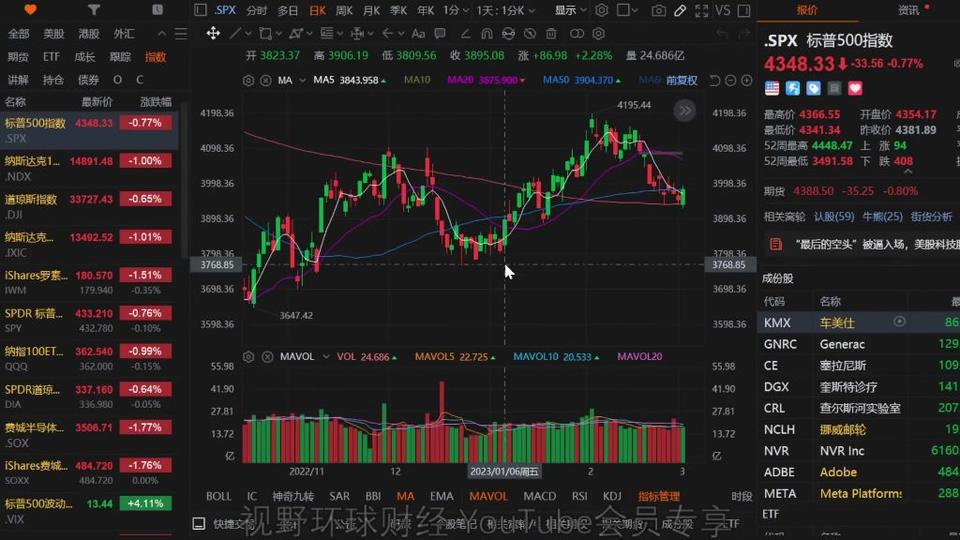This screenshot has height=540, width=960.
Task: Enable the magnet snap tool
Action: point(487,33)
